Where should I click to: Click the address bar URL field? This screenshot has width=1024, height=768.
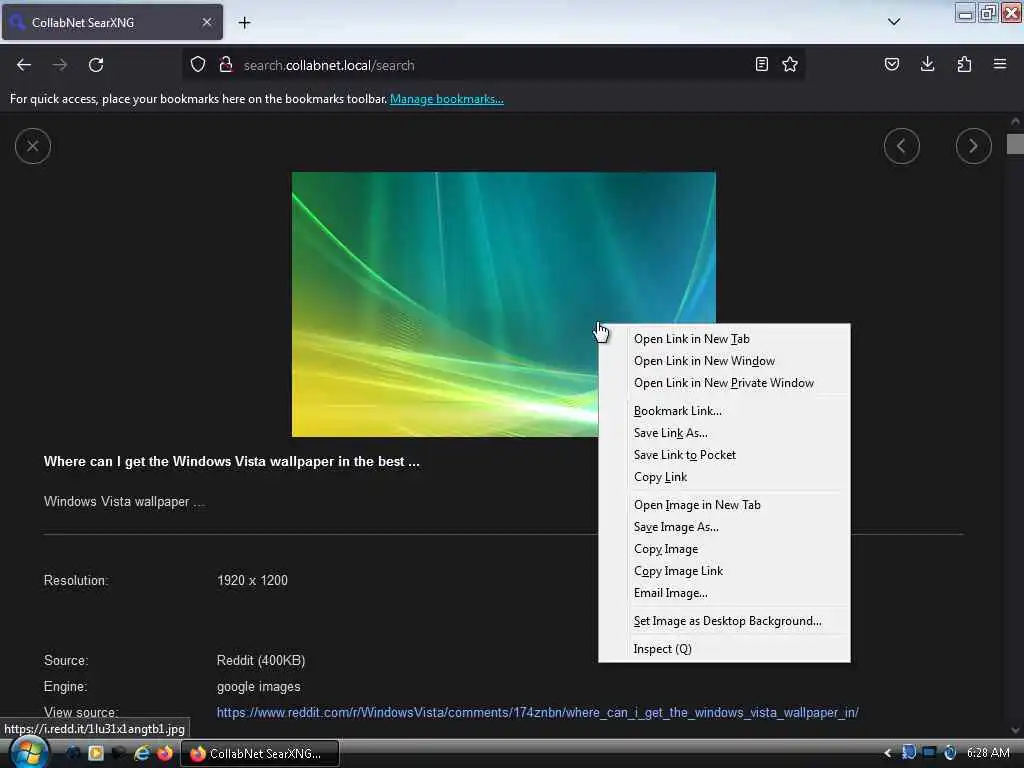pos(496,65)
